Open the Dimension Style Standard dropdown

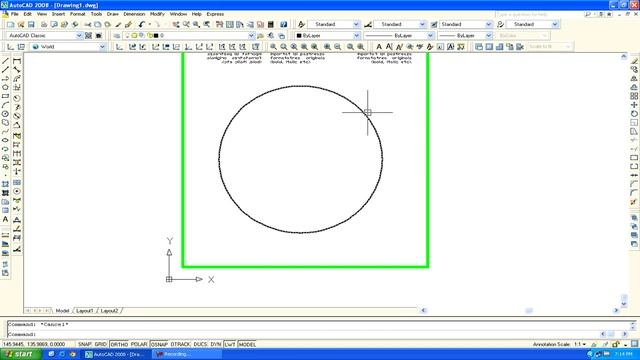click(x=422, y=24)
